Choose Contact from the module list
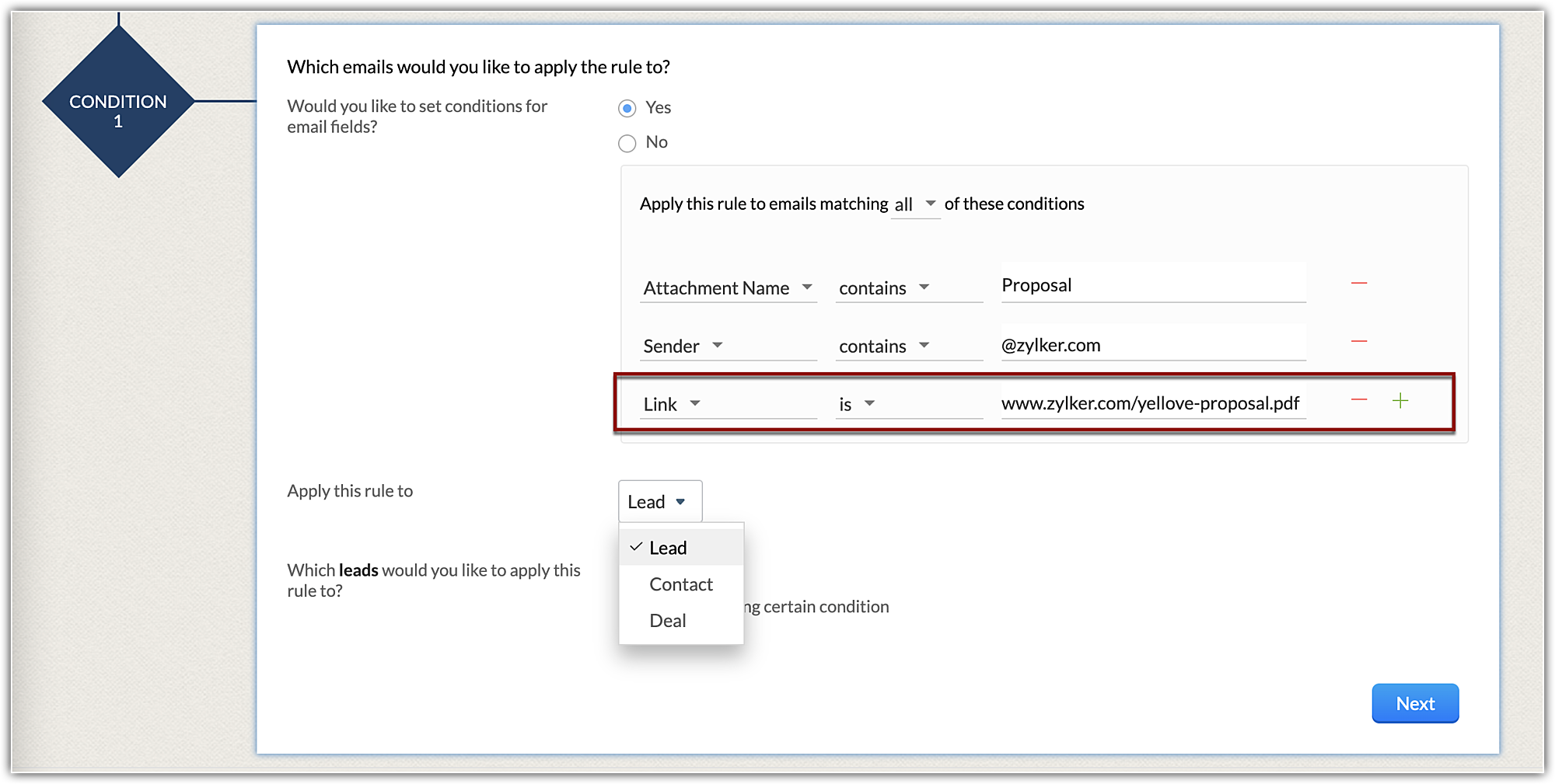Screen dimensions: 1555x784 pos(680,584)
